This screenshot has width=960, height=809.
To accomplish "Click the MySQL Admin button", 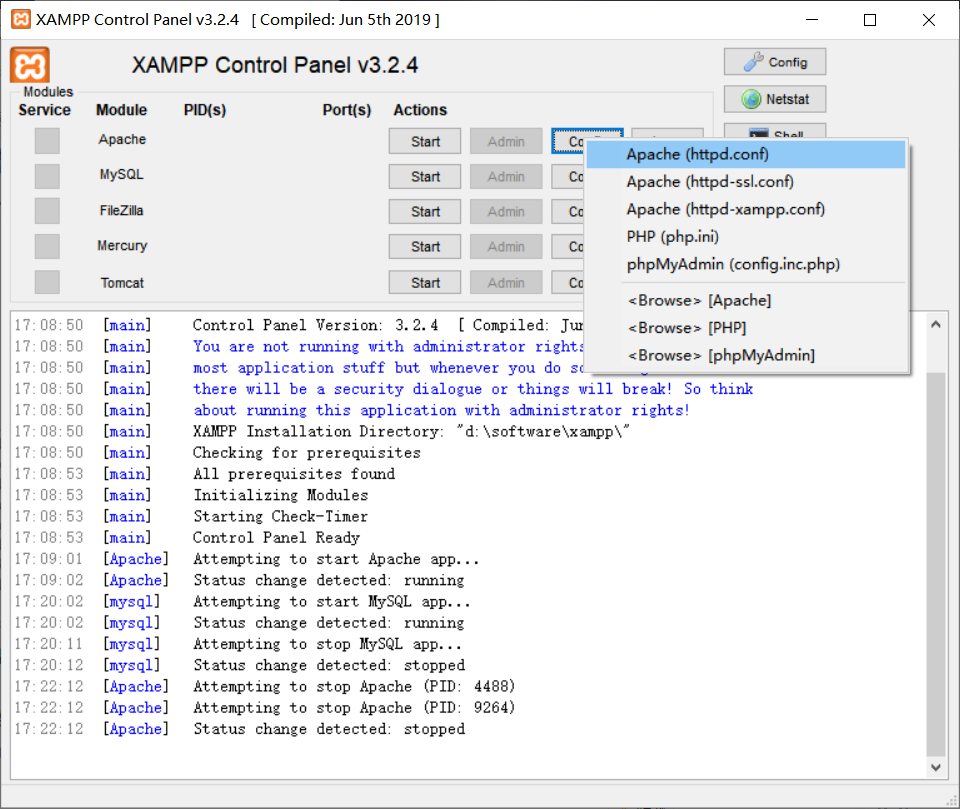I will 506,176.
